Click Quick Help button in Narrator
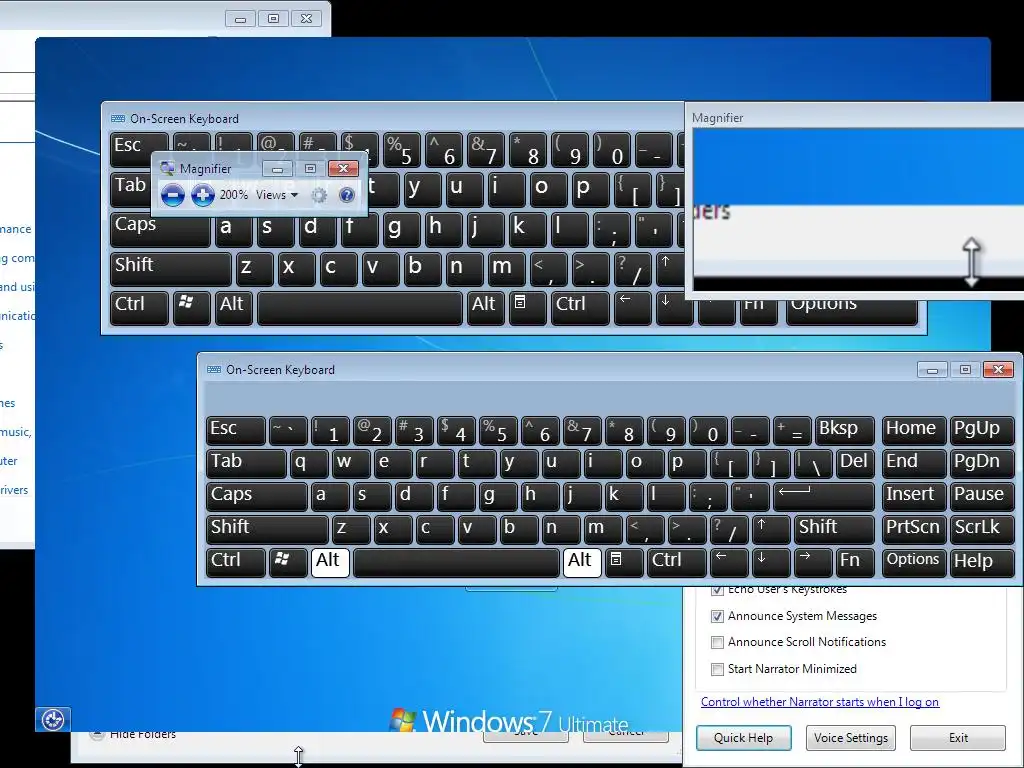The height and width of the screenshot is (768, 1024). 743,738
